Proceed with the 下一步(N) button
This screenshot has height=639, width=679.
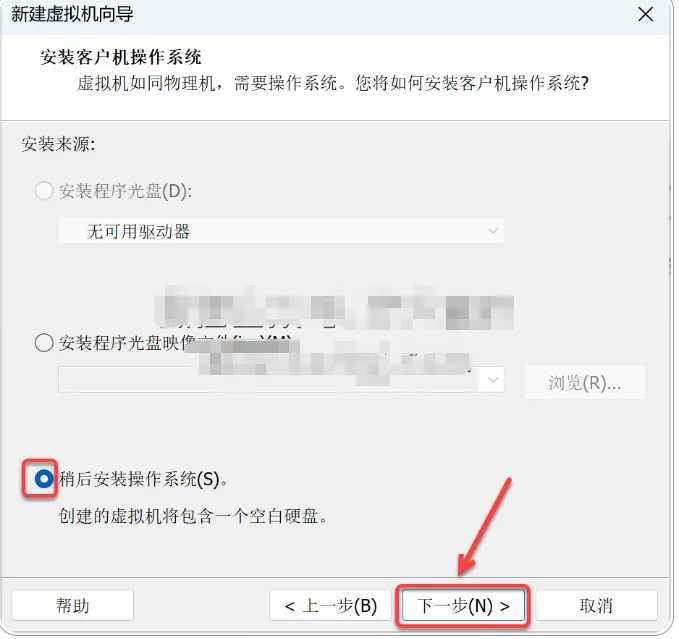tap(463, 606)
